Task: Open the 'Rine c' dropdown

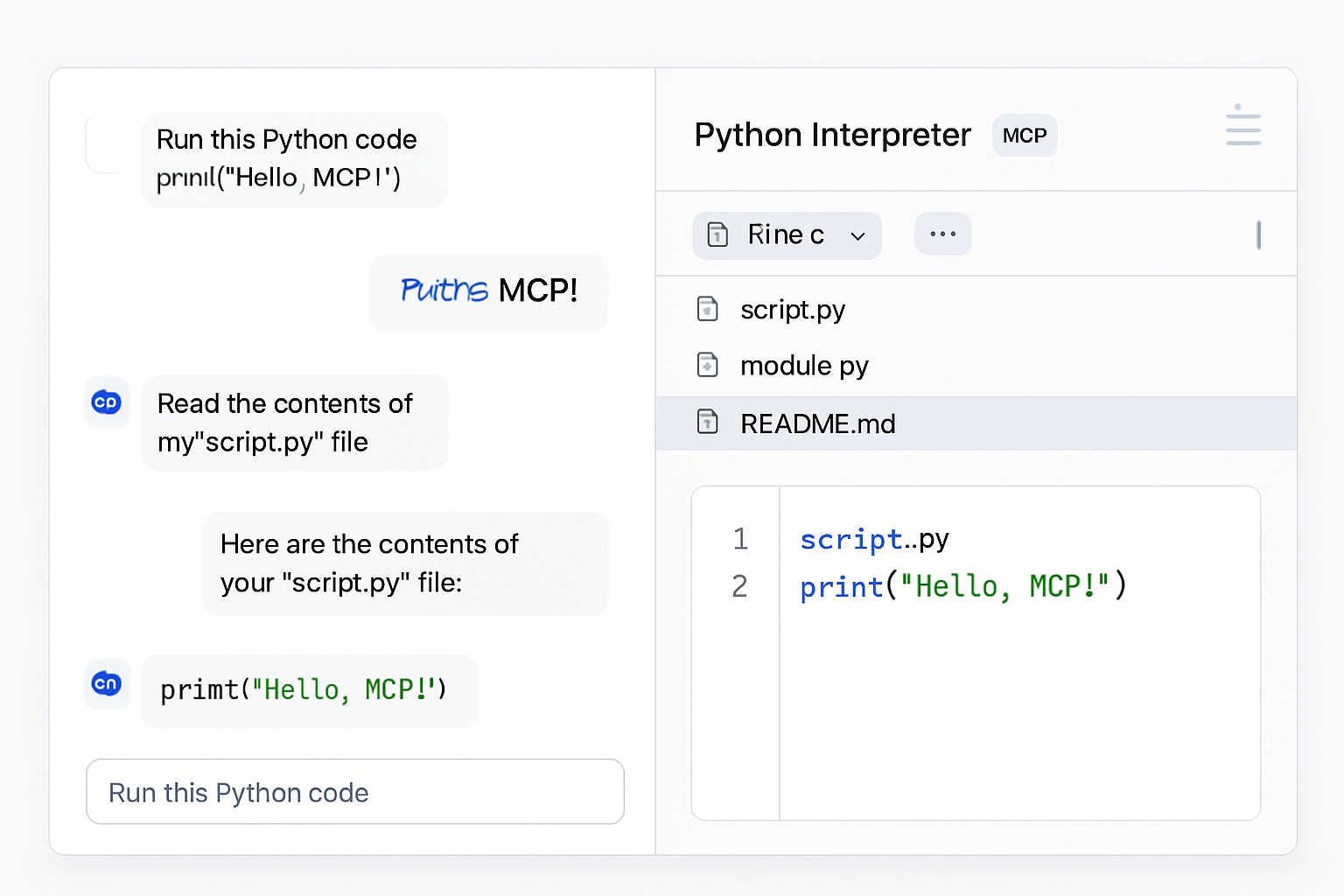Action: click(787, 235)
